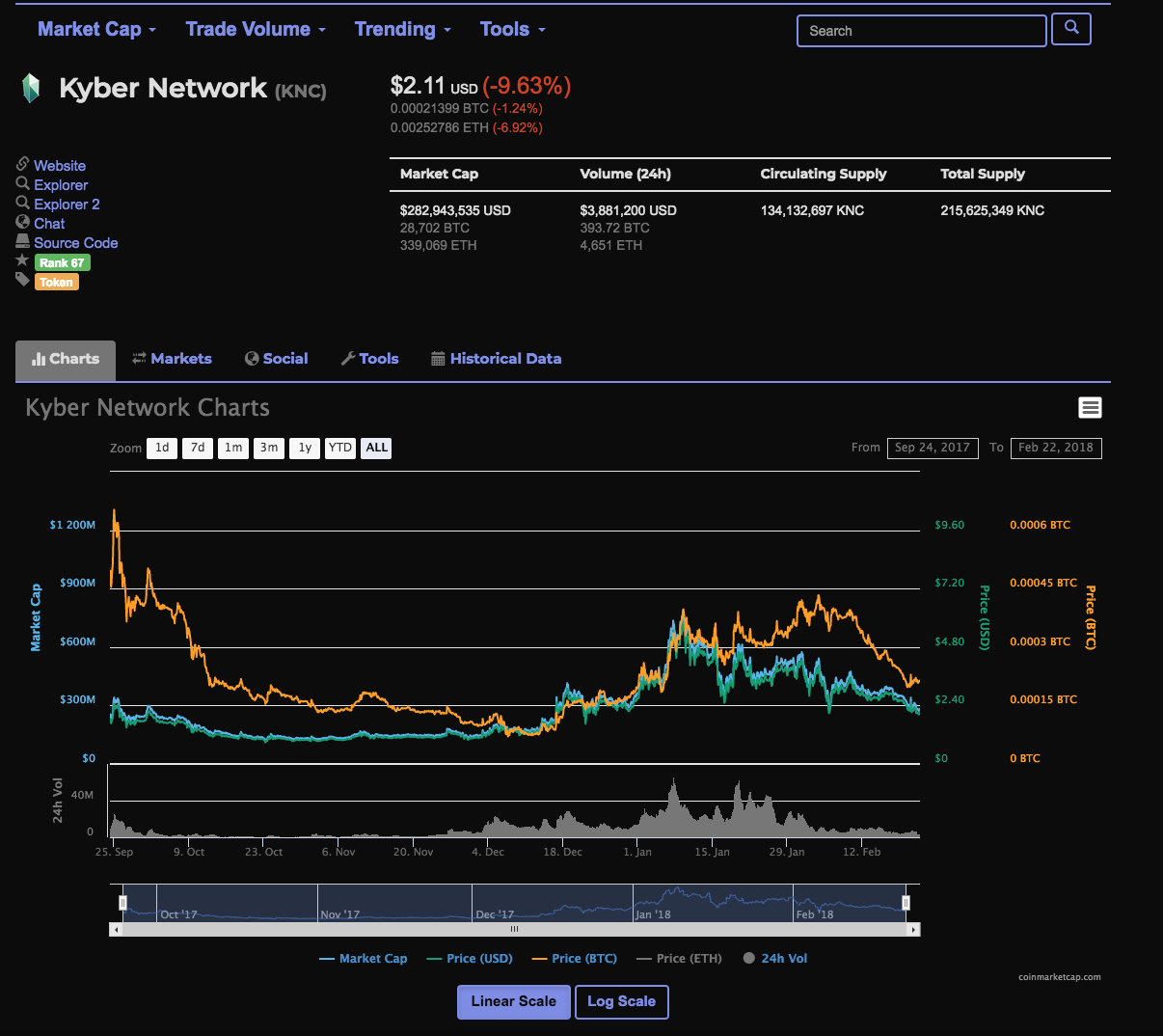Open the Explorer link
The width and height of the screenshot is (1163, 1036).
(61, 185)
